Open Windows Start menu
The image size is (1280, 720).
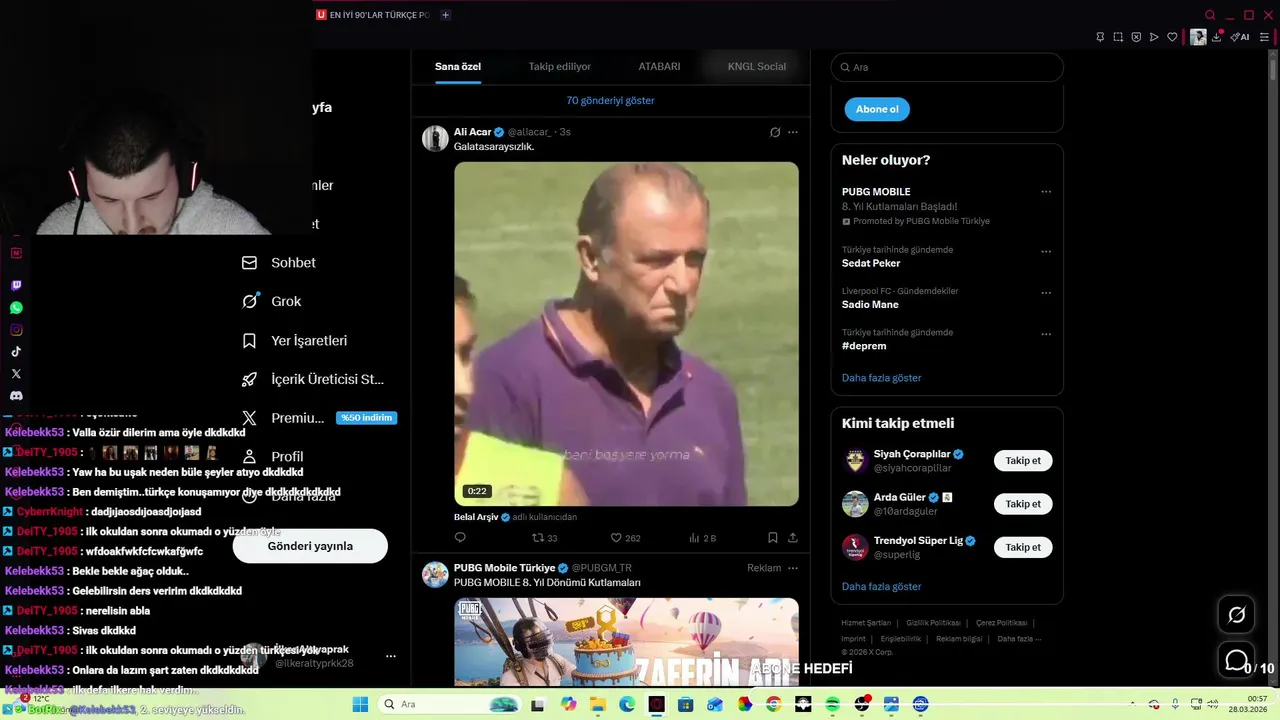click(360, 704)
